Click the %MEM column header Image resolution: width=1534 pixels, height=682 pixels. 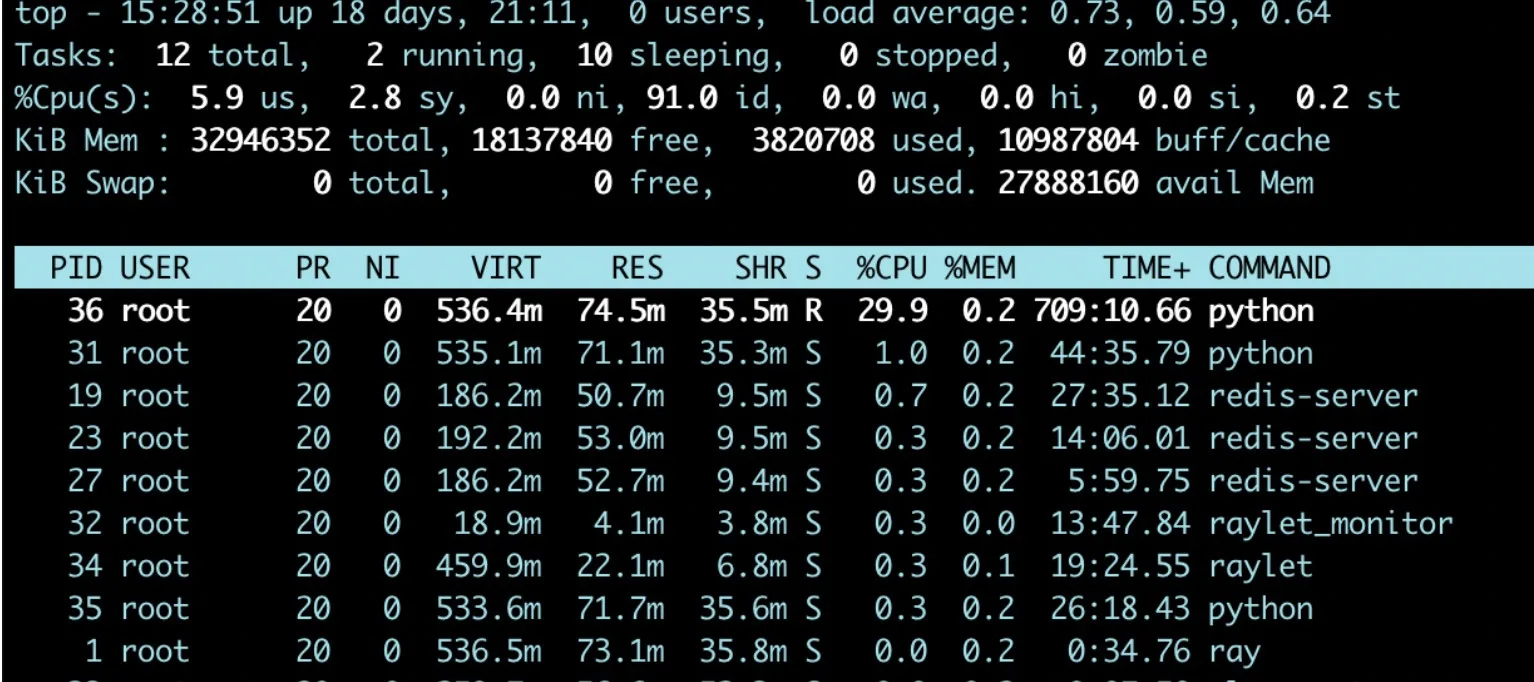pyautogui.click(x=980, y=268)
